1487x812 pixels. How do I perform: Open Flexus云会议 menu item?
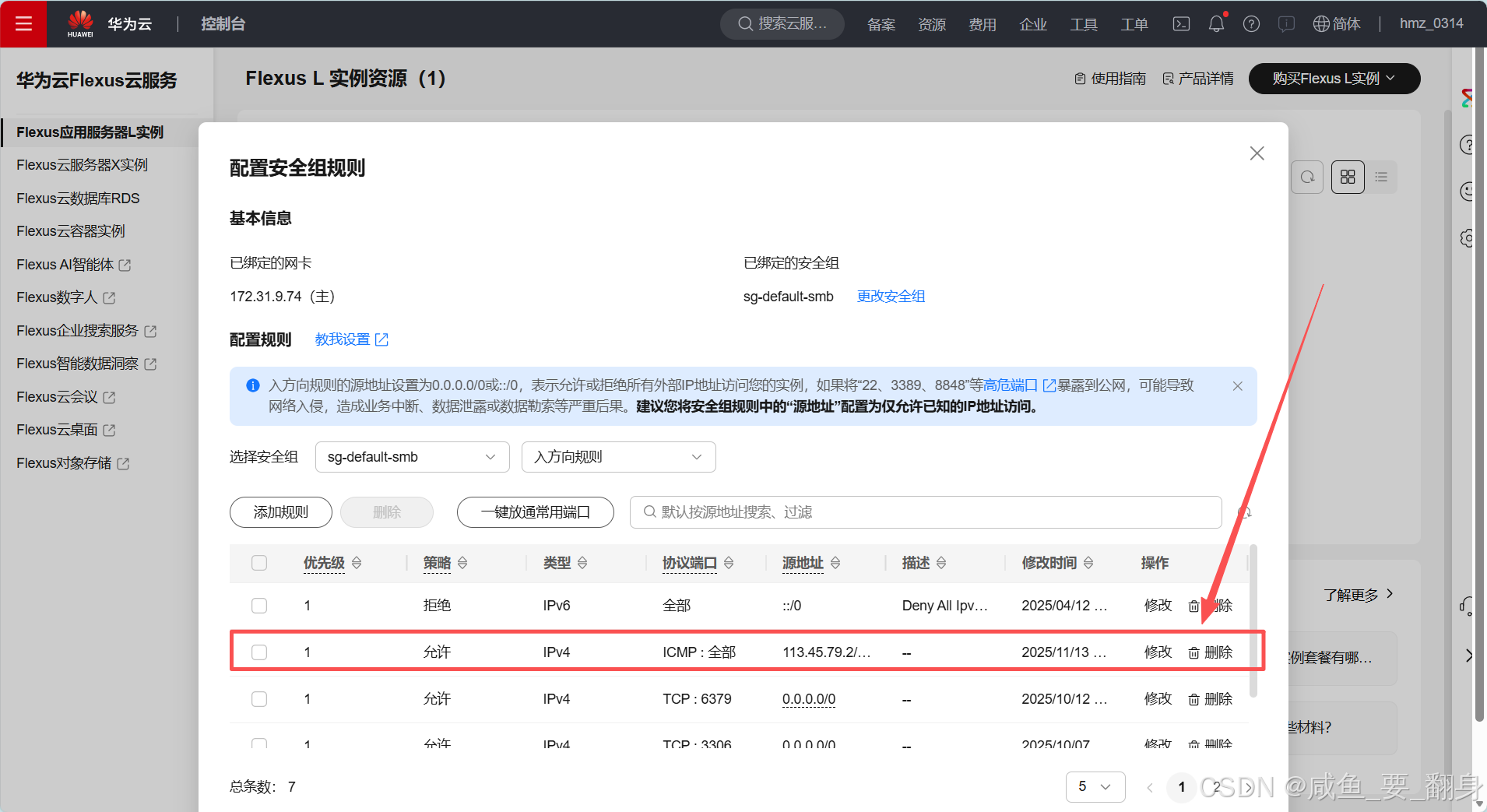pyautogui.click(x=65, y=397)
